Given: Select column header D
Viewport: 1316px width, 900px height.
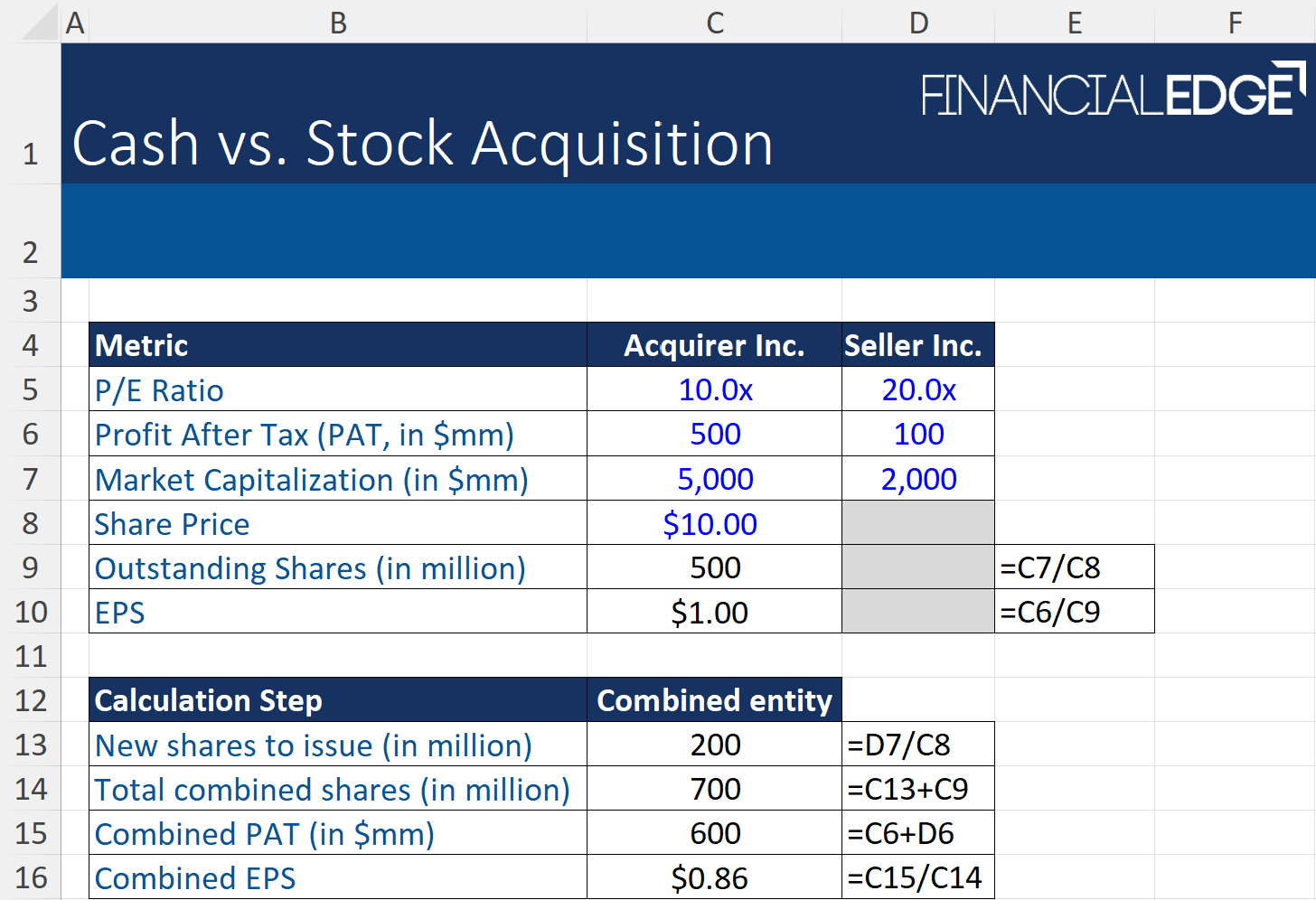Looking at the screenshot, I should (x=917, y=23).
